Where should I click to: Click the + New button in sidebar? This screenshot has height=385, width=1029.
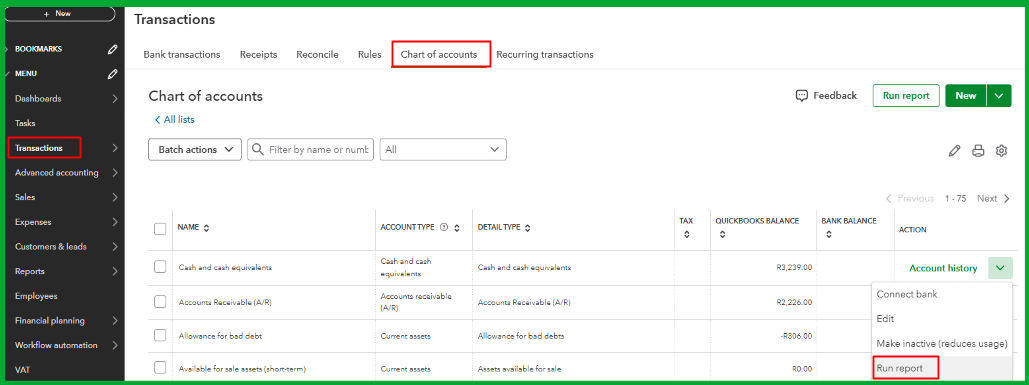pos(60,13)
